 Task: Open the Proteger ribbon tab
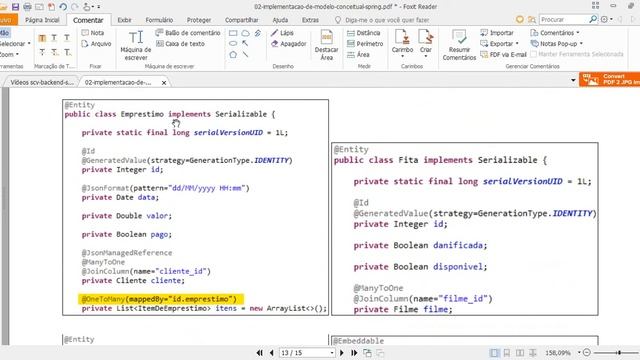[x=199, y=20]
